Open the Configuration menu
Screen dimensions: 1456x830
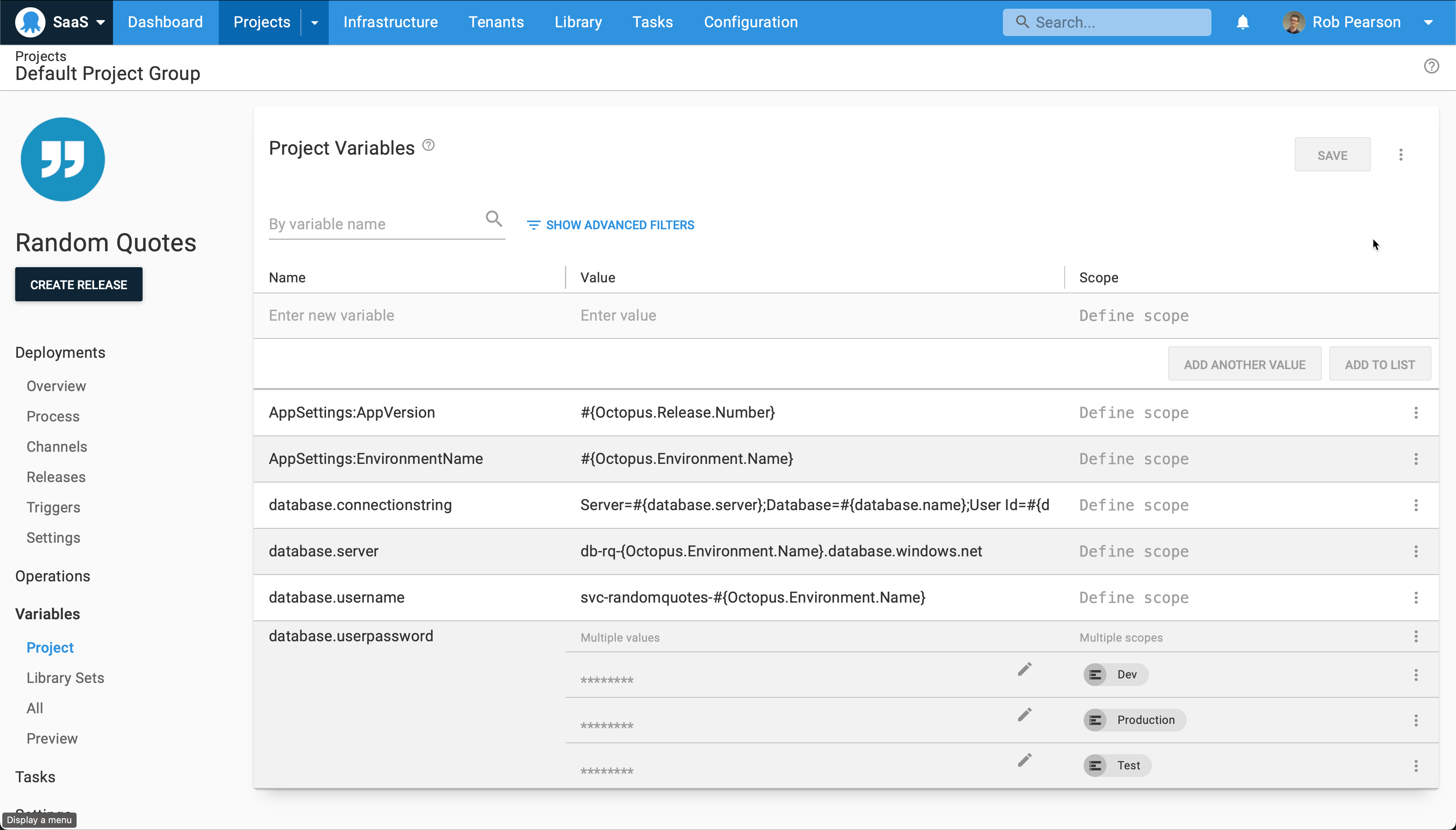pos(750,22)
